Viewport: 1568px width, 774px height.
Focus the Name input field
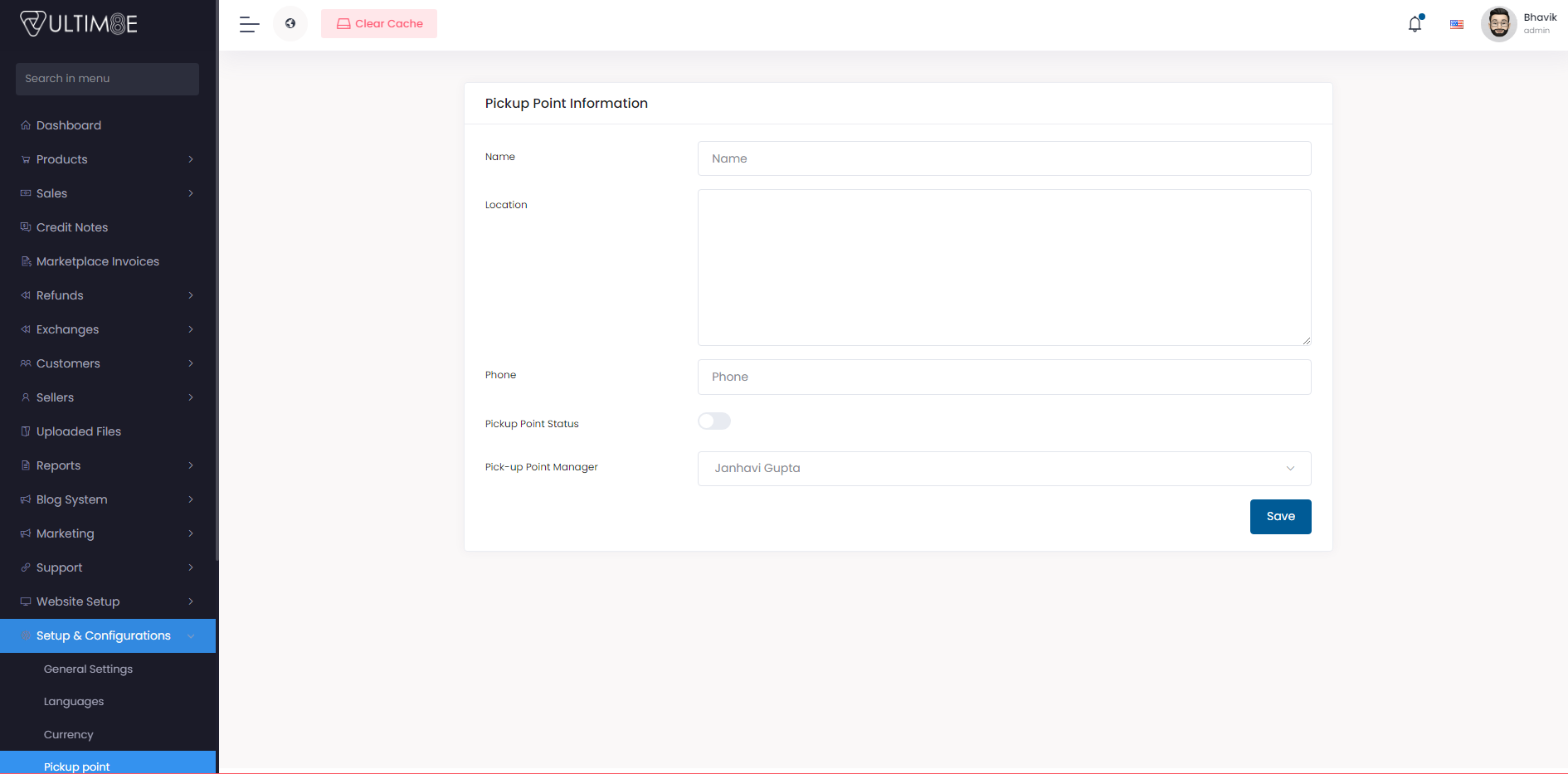[1004, 158]
